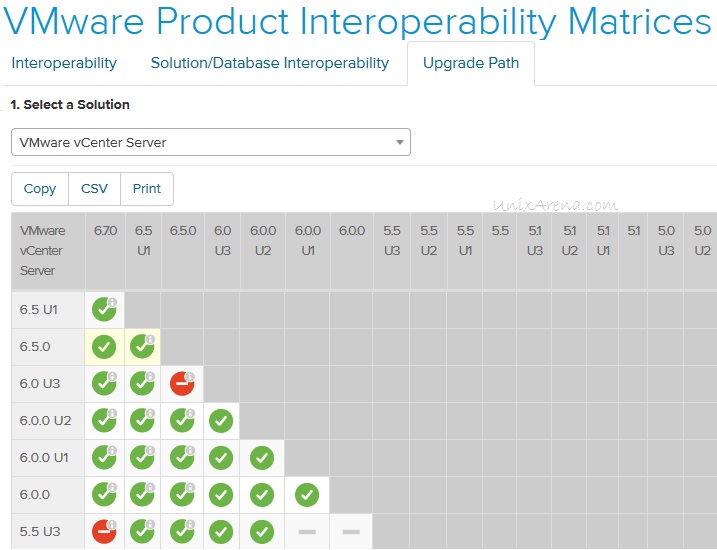Click the green check for 6.0.0 U1 to 6.0 U3
The height and width of the screenshot is (550, 717).
coord(221,458)
